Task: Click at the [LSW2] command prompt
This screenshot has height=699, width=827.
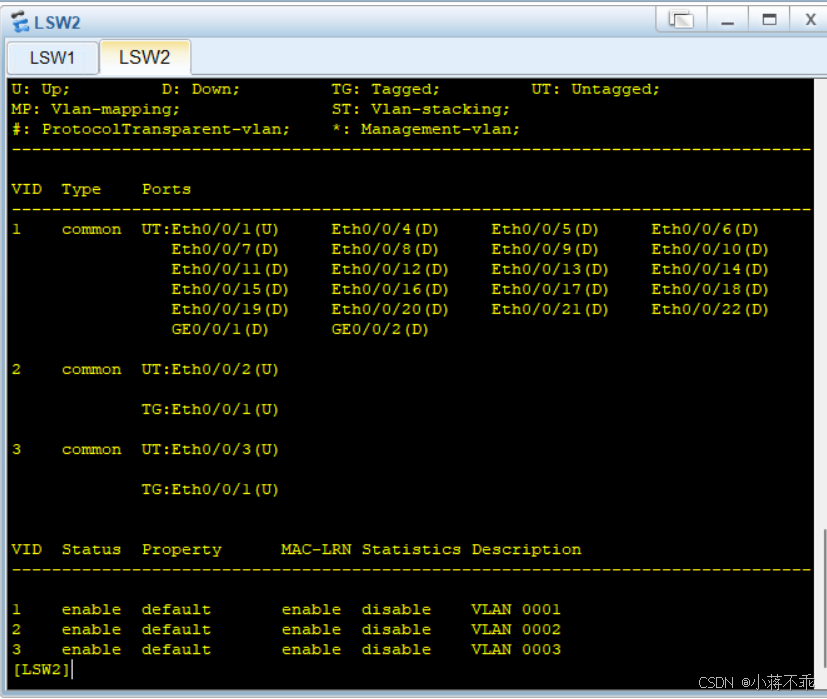Action: 42,669
